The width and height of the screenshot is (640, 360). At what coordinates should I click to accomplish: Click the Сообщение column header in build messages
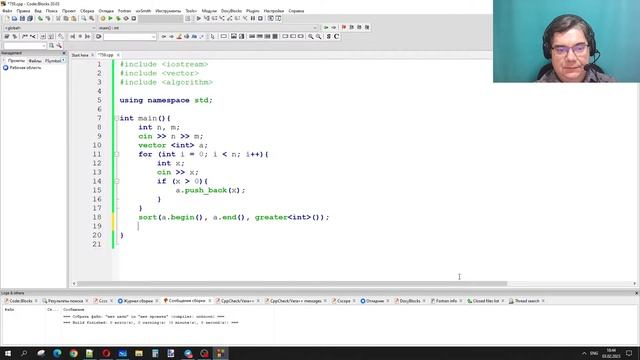73,310
